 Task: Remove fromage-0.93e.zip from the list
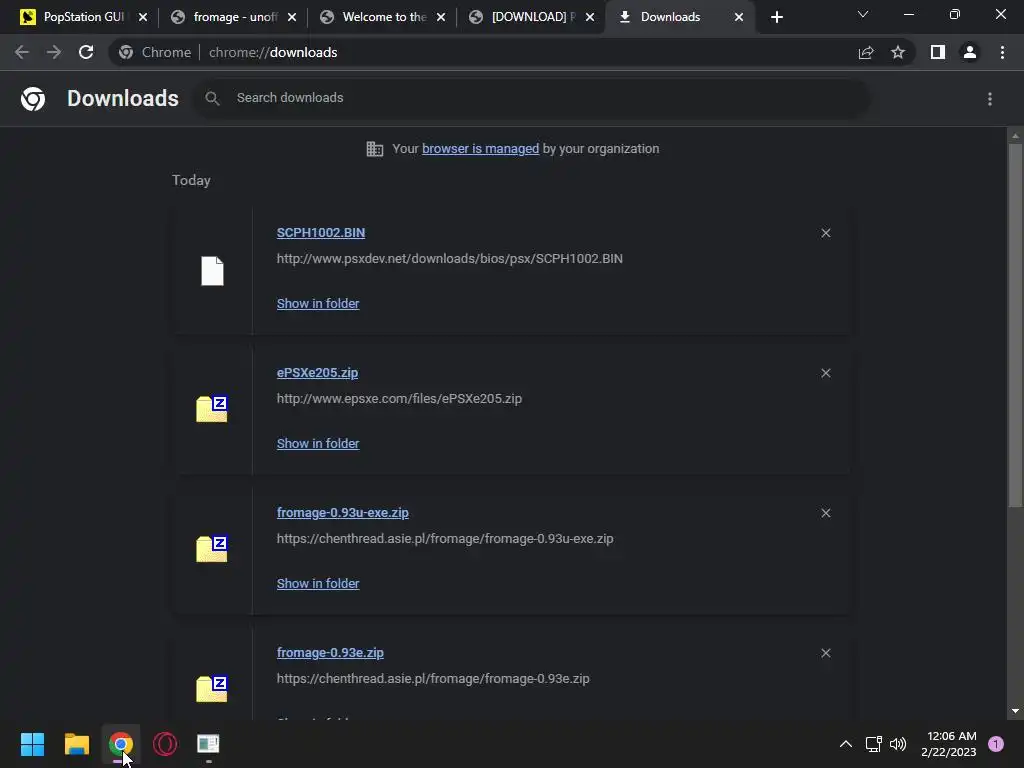pos(825,653)
